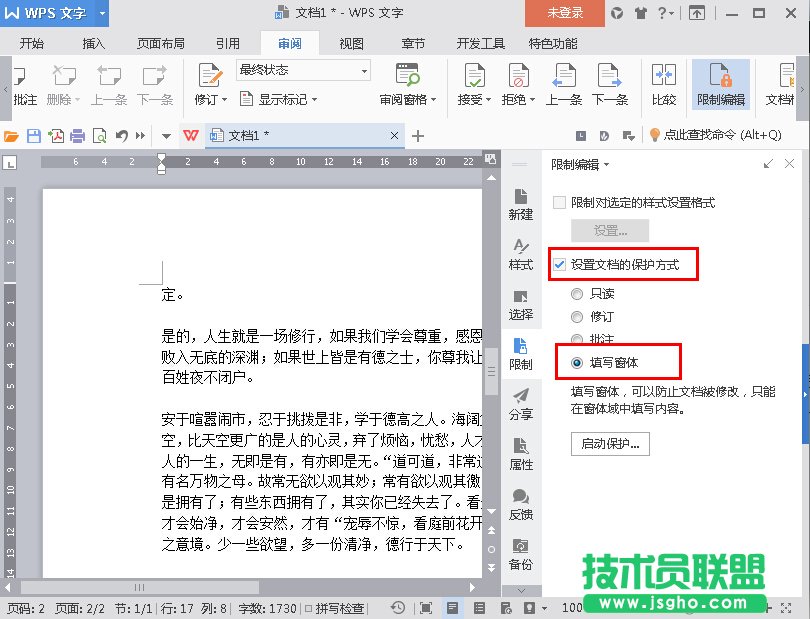
Task: Click the 限制编辑 (Restrict Editing) ribbon icon
Action: pos(720,83)
